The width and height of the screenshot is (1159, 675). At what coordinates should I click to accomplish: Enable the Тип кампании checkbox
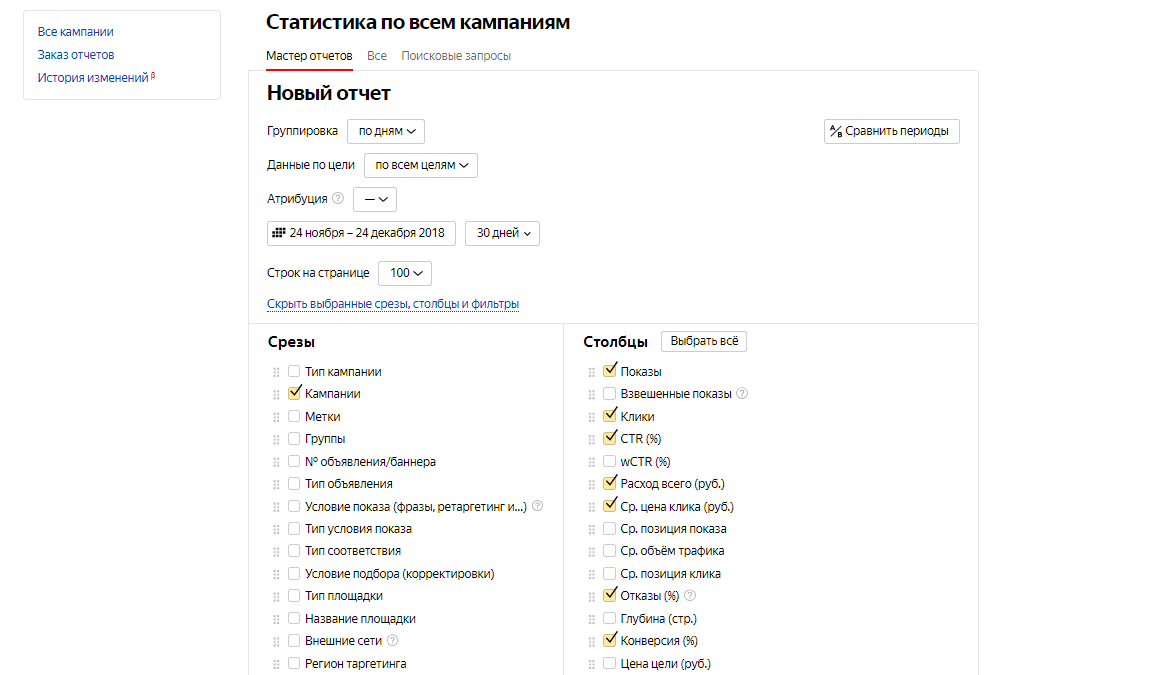(x=294, y=371)
